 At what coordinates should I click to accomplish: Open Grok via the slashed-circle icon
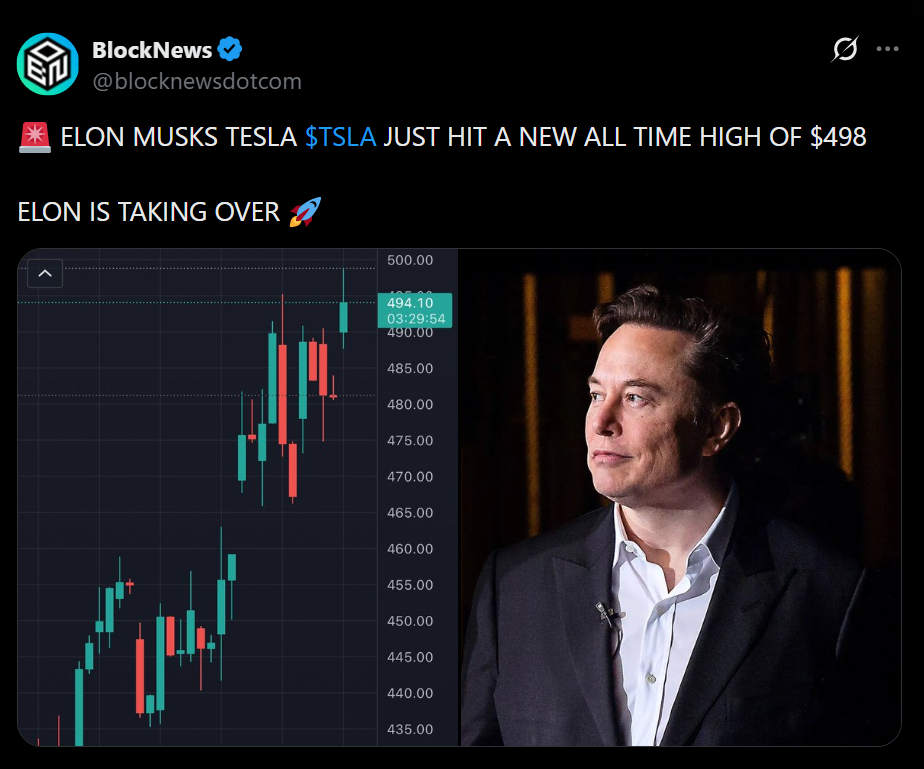[845, 47]
